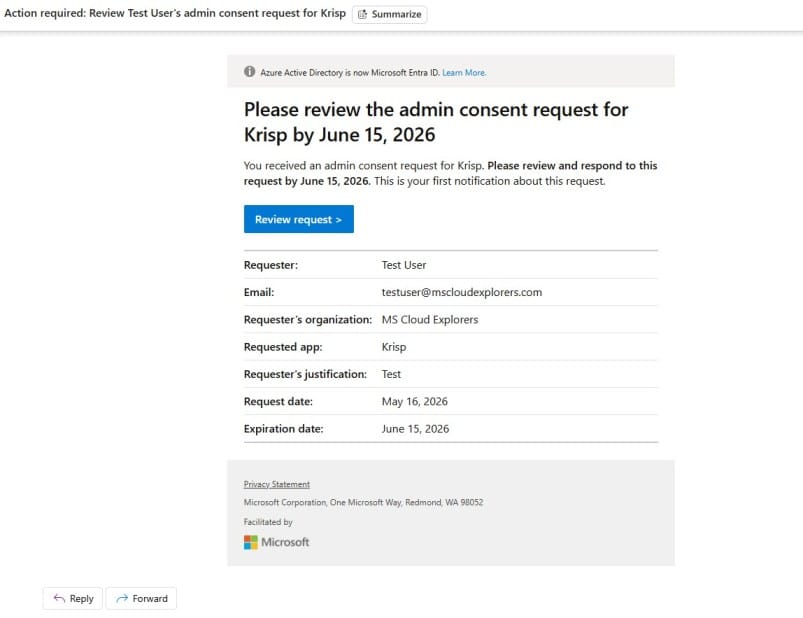Click the 'Azure Active Directory is now Microsoft Entra ID' notice
The width and height of the screenshot is (803, 618).
click(x=350, y=73)
